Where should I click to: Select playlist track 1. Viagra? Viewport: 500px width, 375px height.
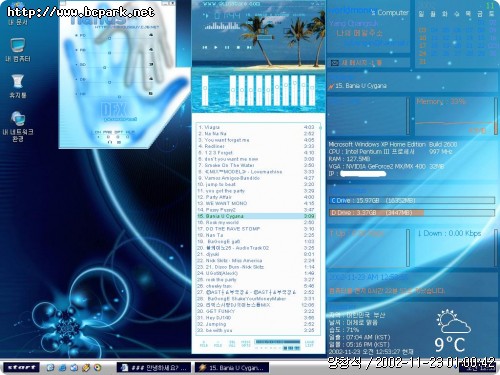(x=256, y=127)
